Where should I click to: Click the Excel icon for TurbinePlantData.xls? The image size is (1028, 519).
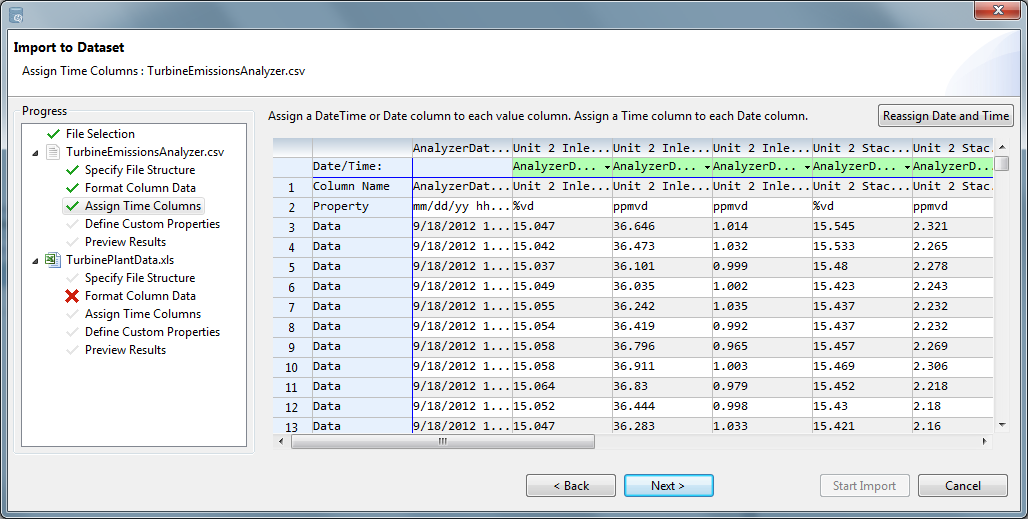pyautogui.click(x=53, y=260)
